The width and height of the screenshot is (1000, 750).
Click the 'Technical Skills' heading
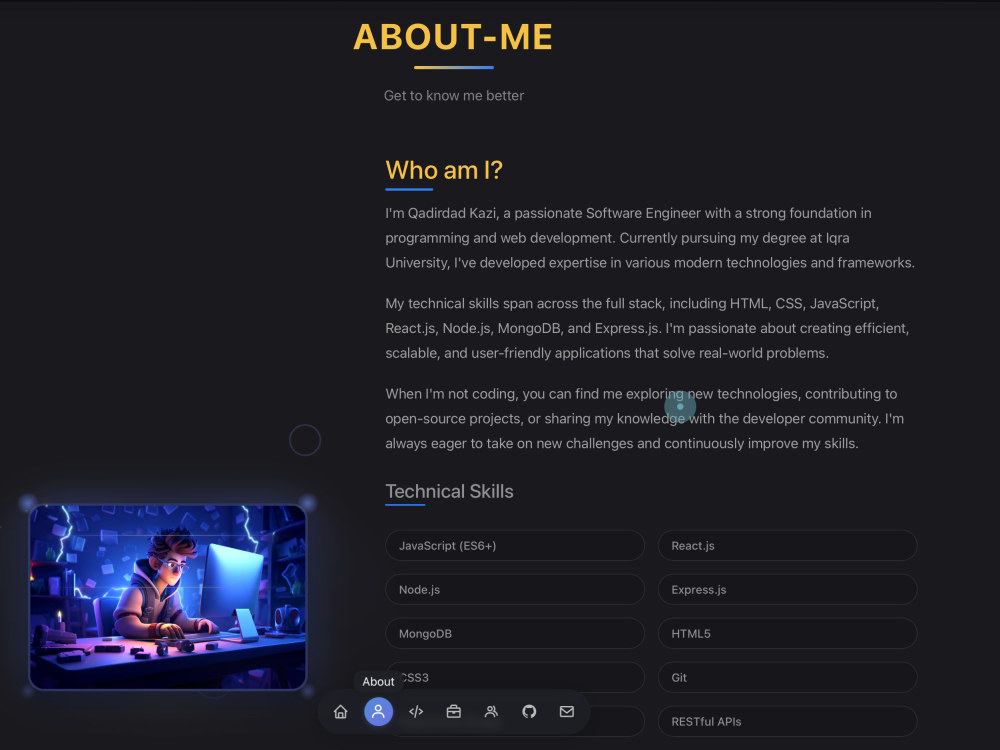click(x=449, y=491)
